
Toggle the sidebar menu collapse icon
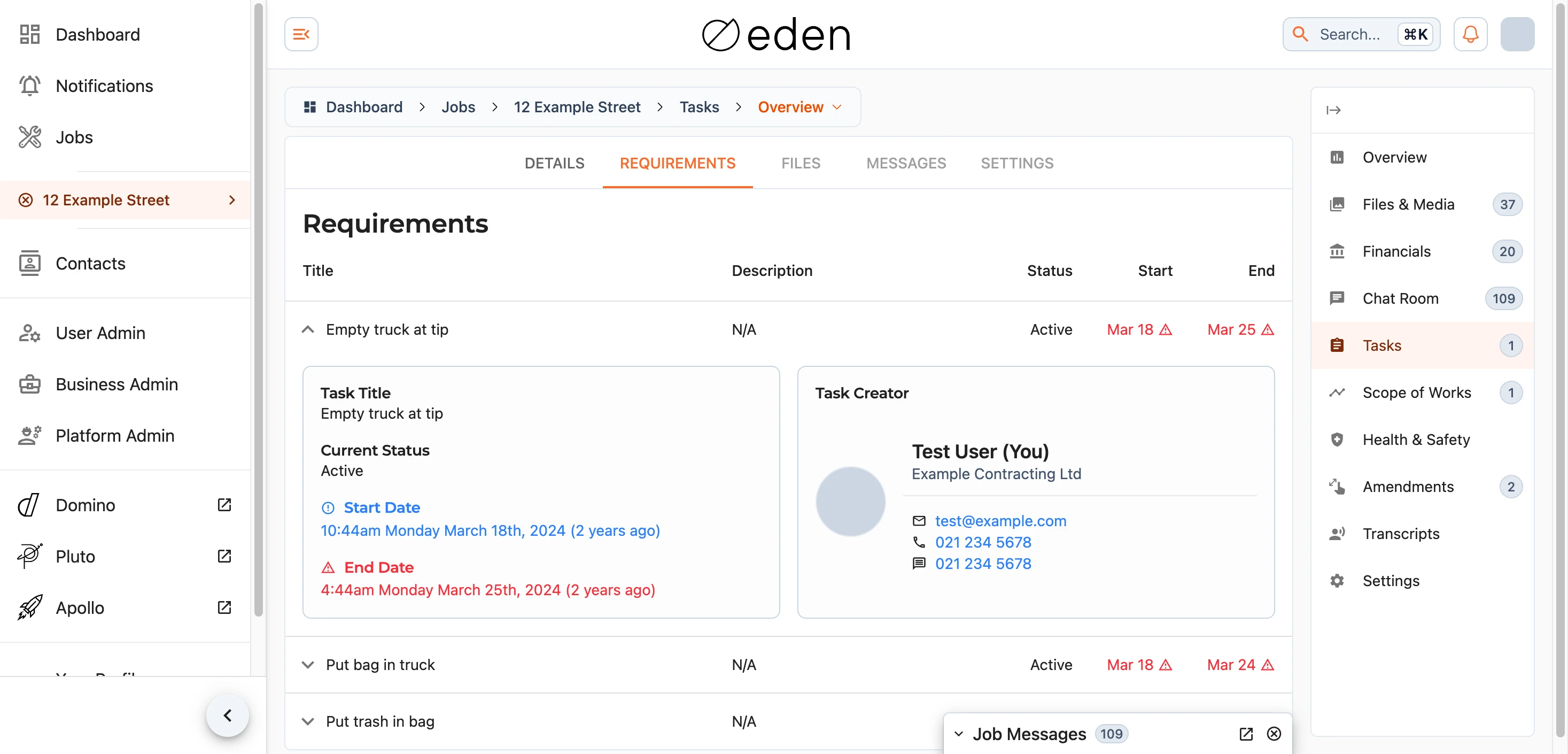coord(301,34)
